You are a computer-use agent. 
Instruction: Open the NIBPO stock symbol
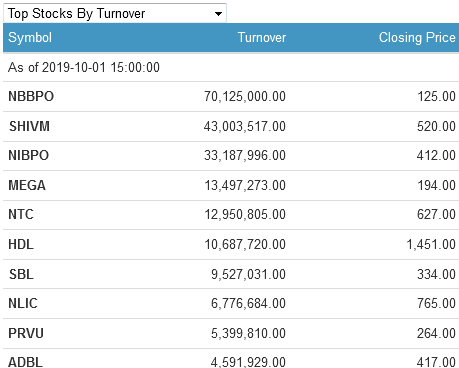(x=29, y=155)
